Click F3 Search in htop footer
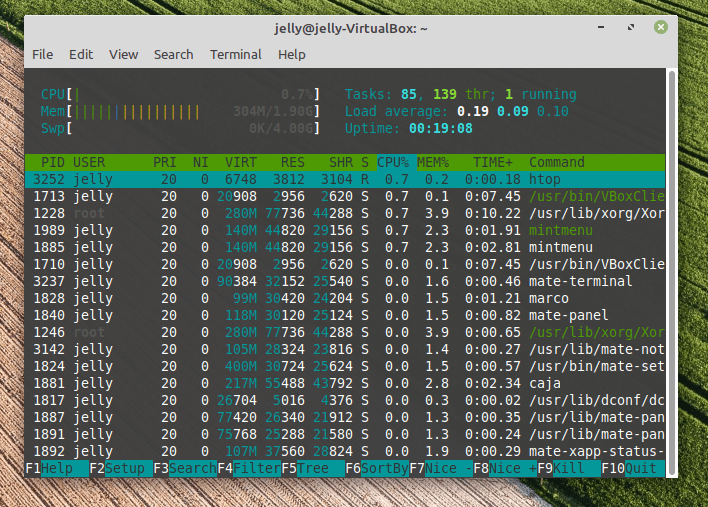708x507 pixels. tap(185, 468)
